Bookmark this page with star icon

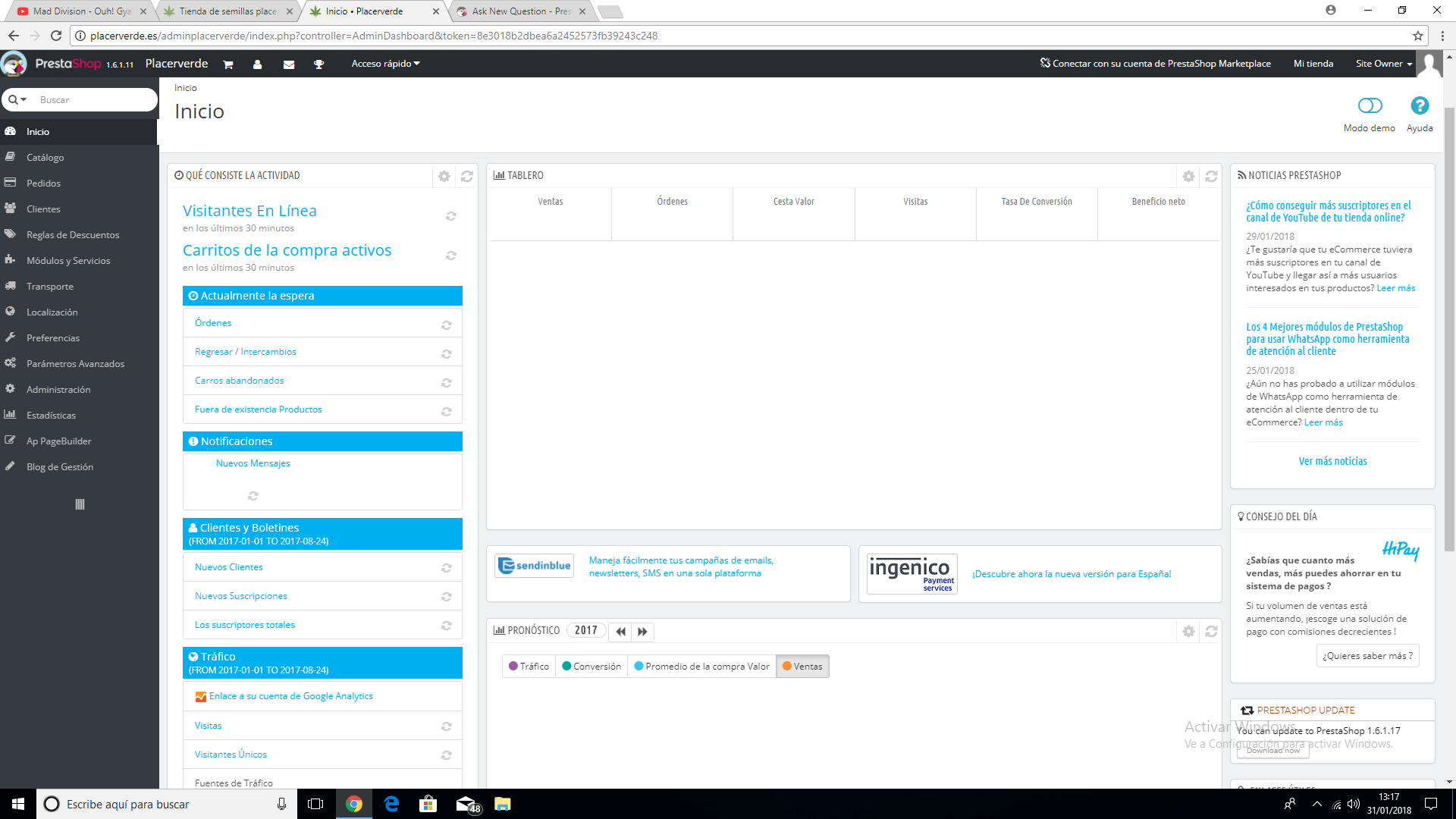pos(1417,36)
